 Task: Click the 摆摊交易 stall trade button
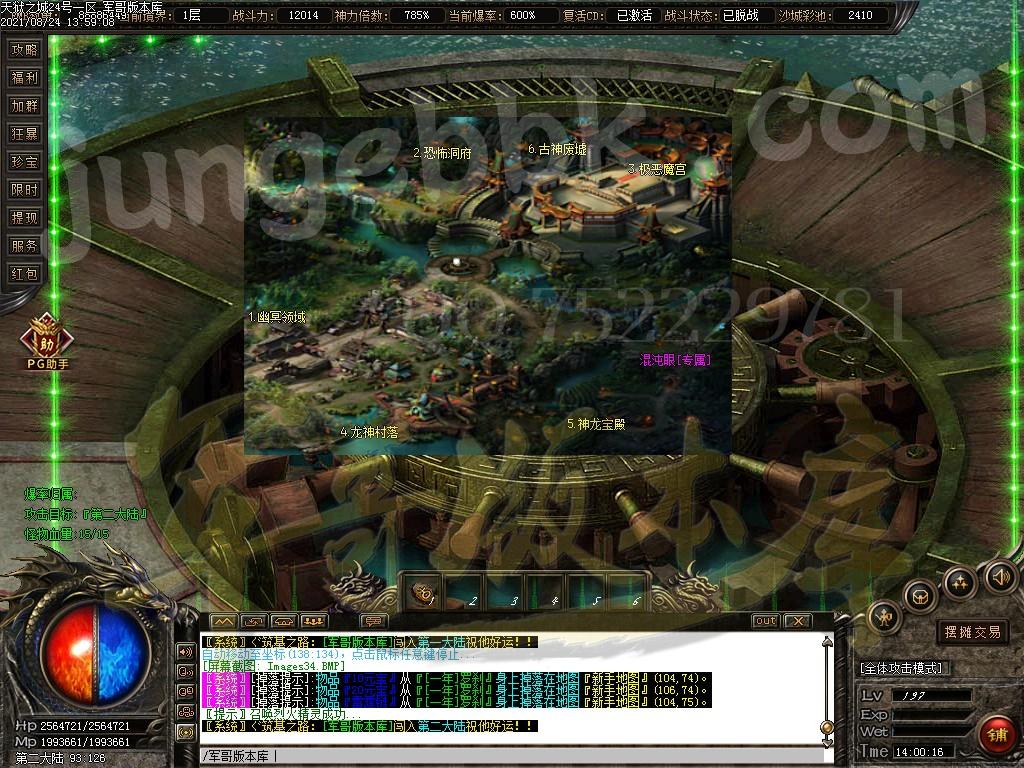(972, 632)
